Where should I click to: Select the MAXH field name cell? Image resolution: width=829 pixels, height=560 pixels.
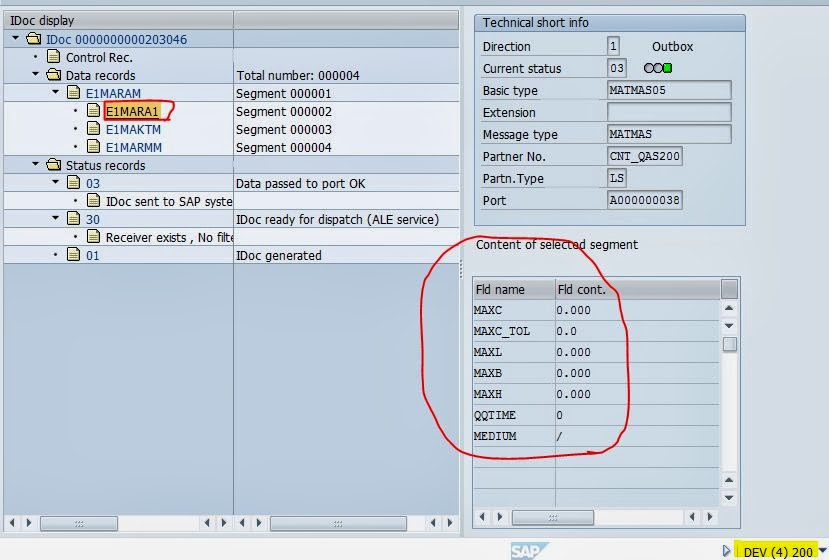tap(514, 394)
